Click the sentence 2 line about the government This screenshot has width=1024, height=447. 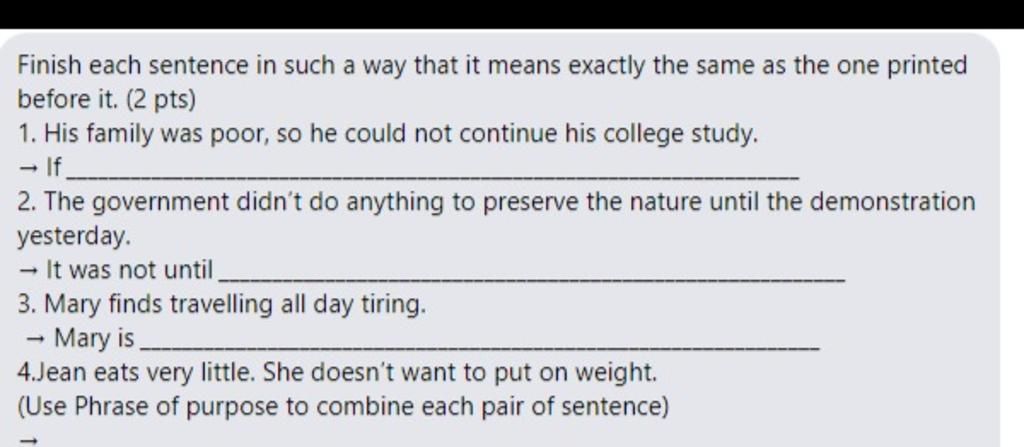tap(496, 202)
